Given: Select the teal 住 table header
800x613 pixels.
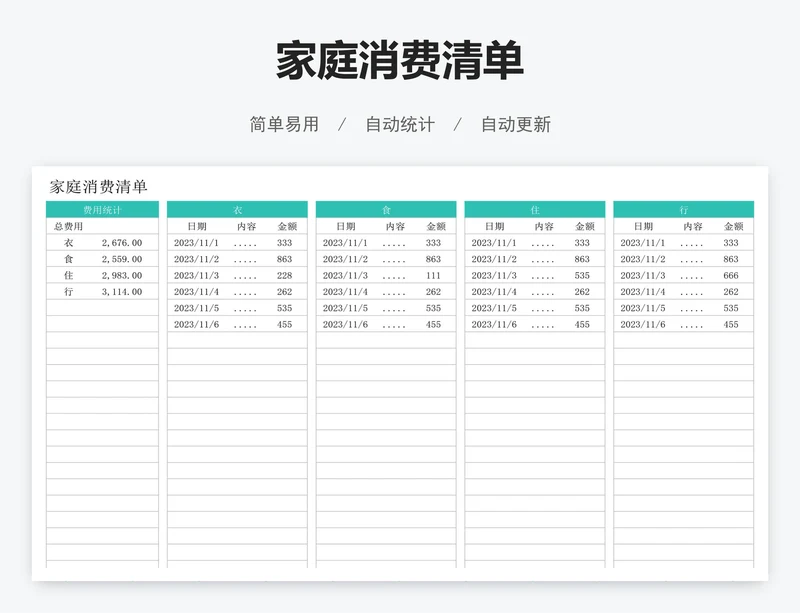Looking at the screenshot, I should [x=535, y=210].
